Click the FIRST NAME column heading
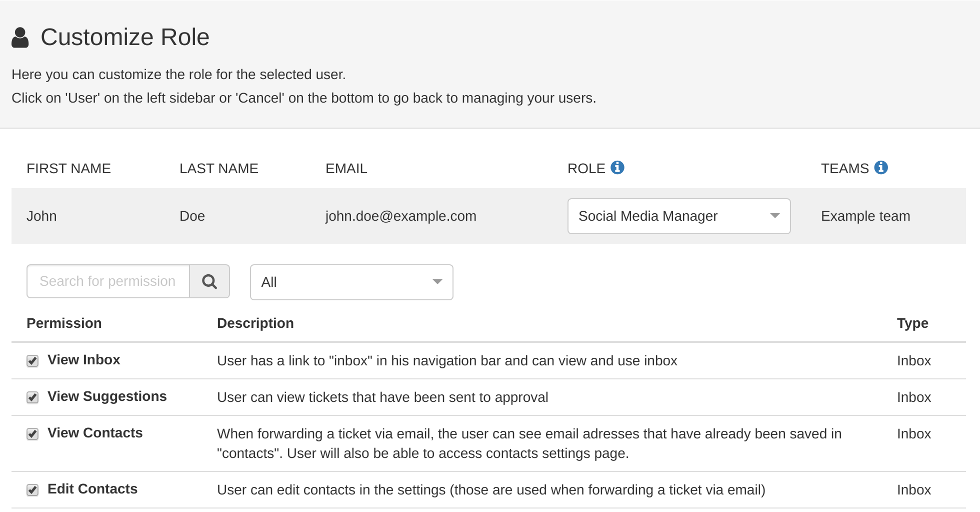This screenshot has height=512, width=980. tap(68, 168)
